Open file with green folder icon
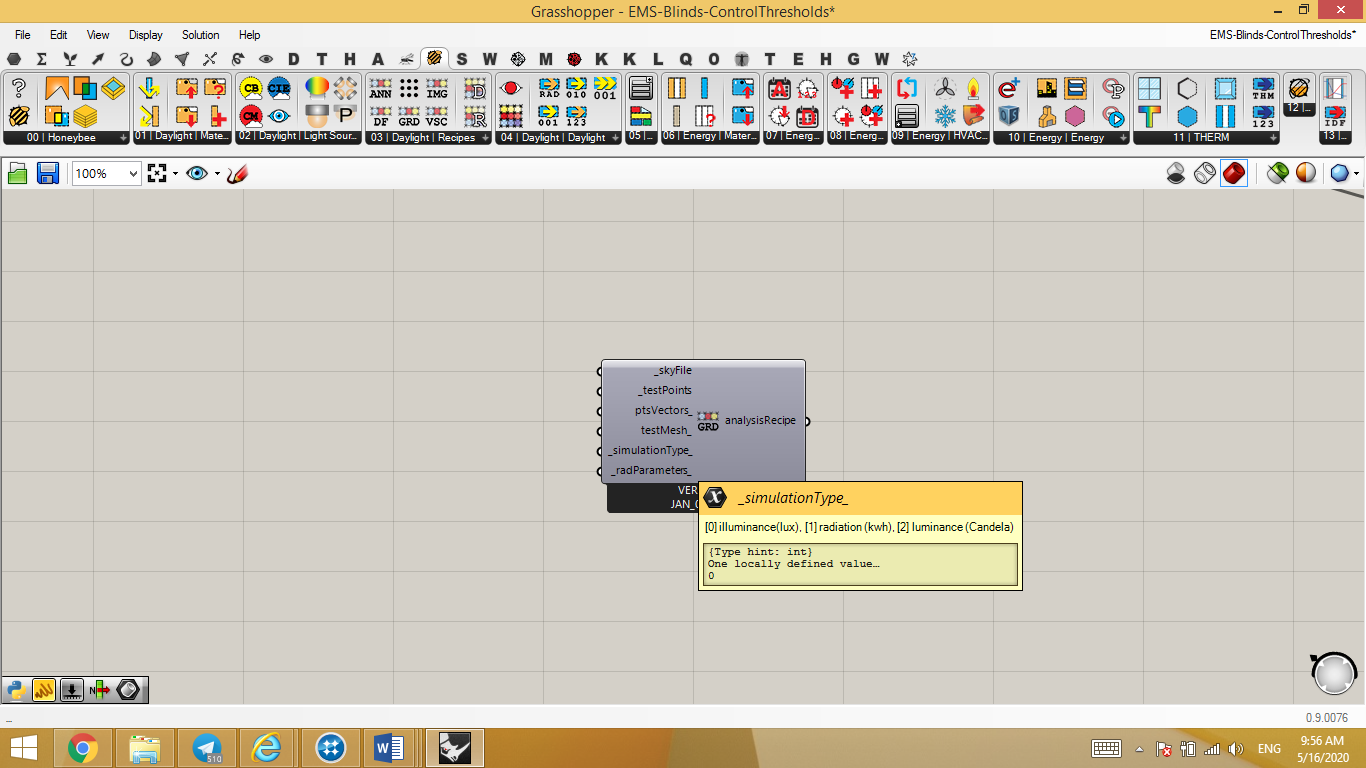 [x=18, y=173]
